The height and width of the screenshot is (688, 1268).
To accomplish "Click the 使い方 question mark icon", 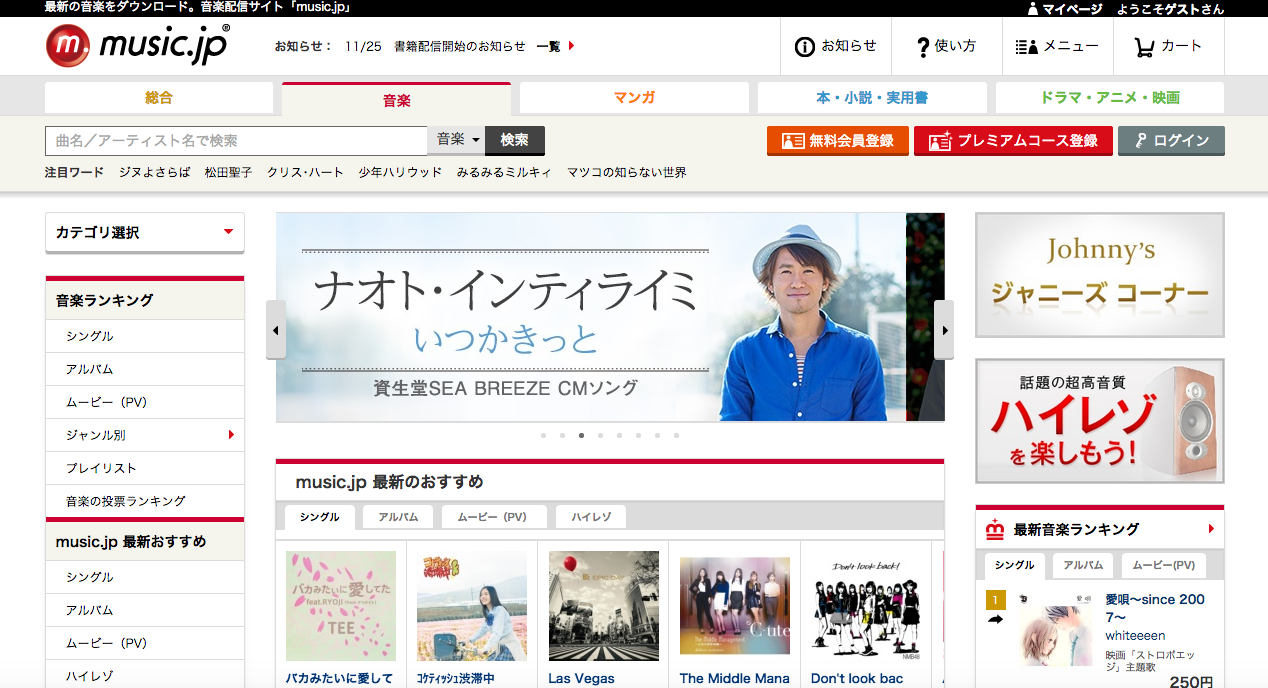I will (923, 47).
